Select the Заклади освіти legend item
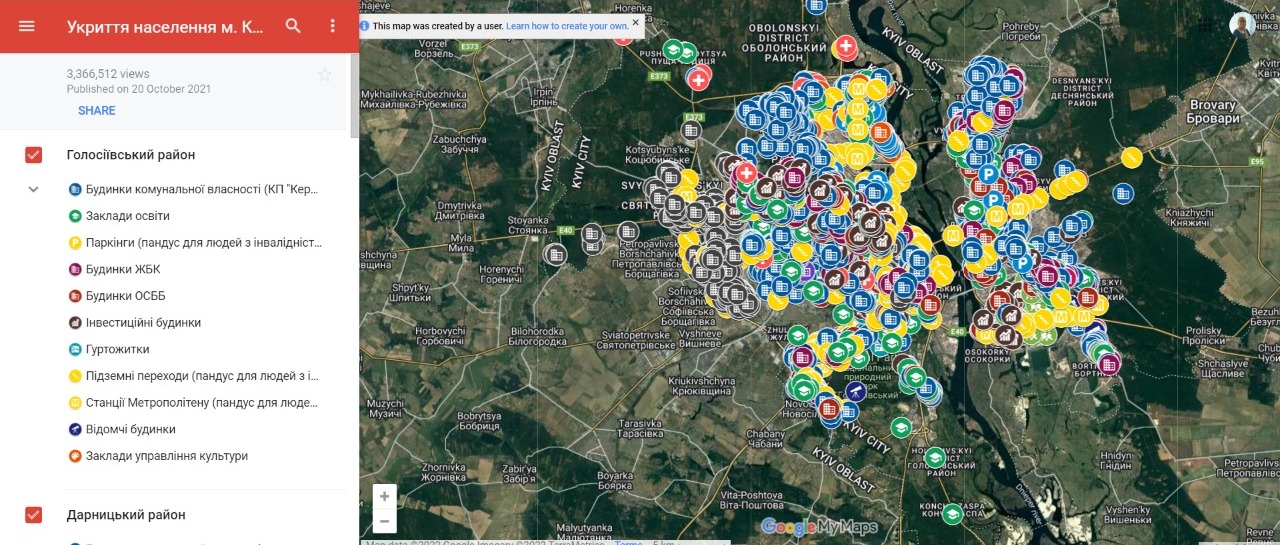This screenshot has height=545, width=1280. pyautogui.click(x=127, y=216)
